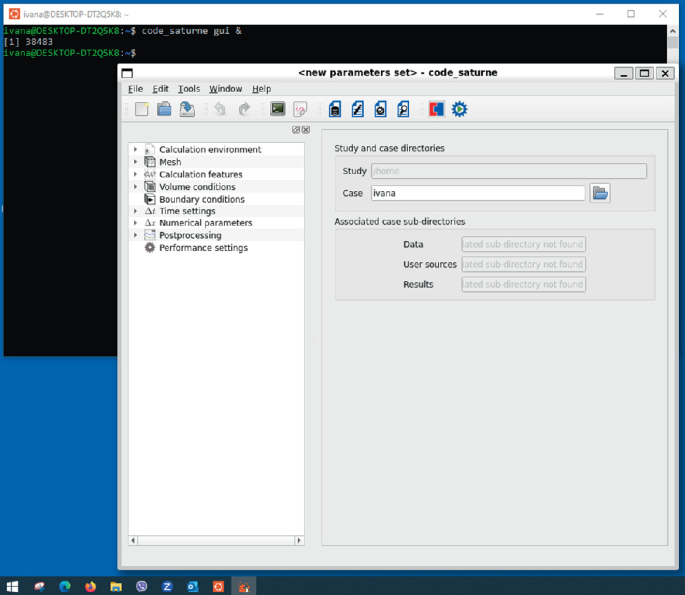Screen dimensions: 685x595
Task: Click the new file toolbar icon
Action: pos(141,109)
